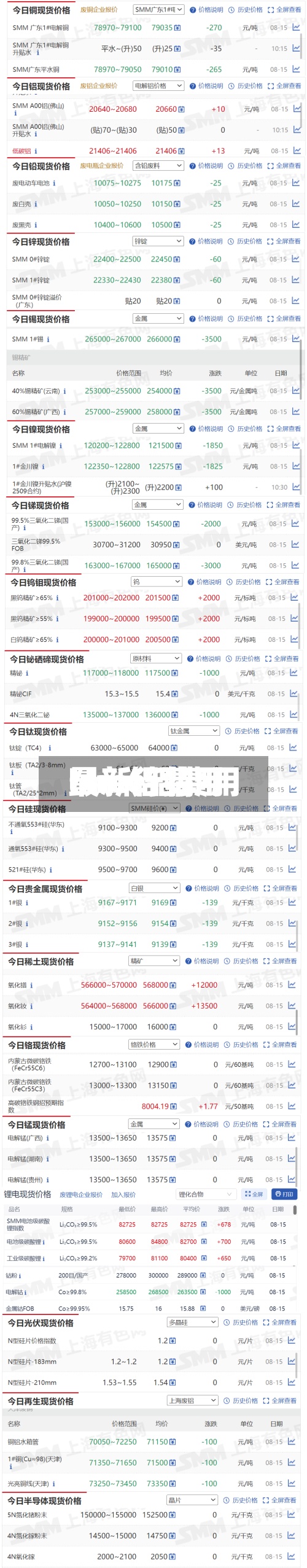Viewport: 307px width, 1568px height.
Task: Click 废铜企业报价 link
Action: (x=99, y=10)
